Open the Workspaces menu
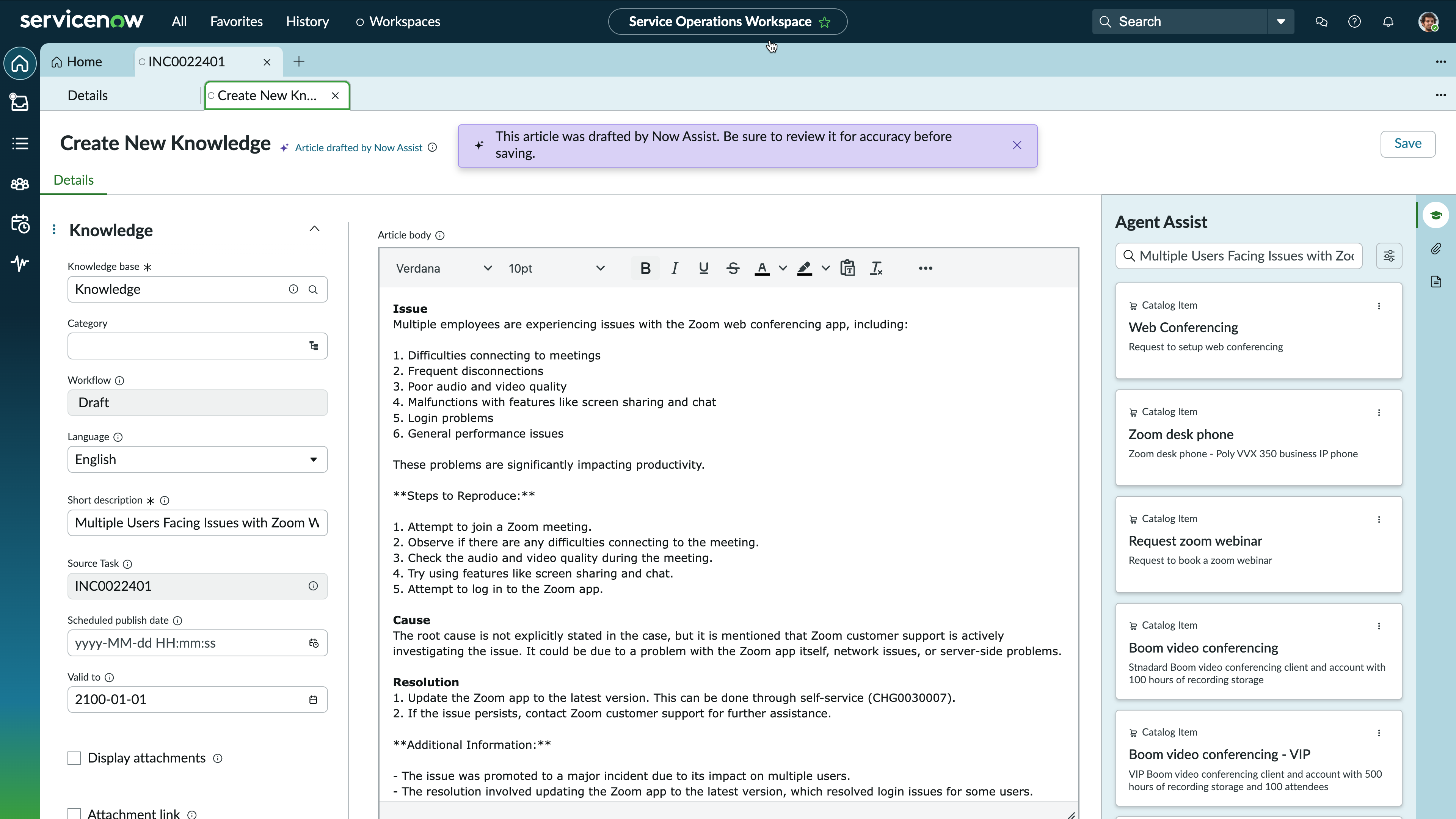 tap(398, 22)
